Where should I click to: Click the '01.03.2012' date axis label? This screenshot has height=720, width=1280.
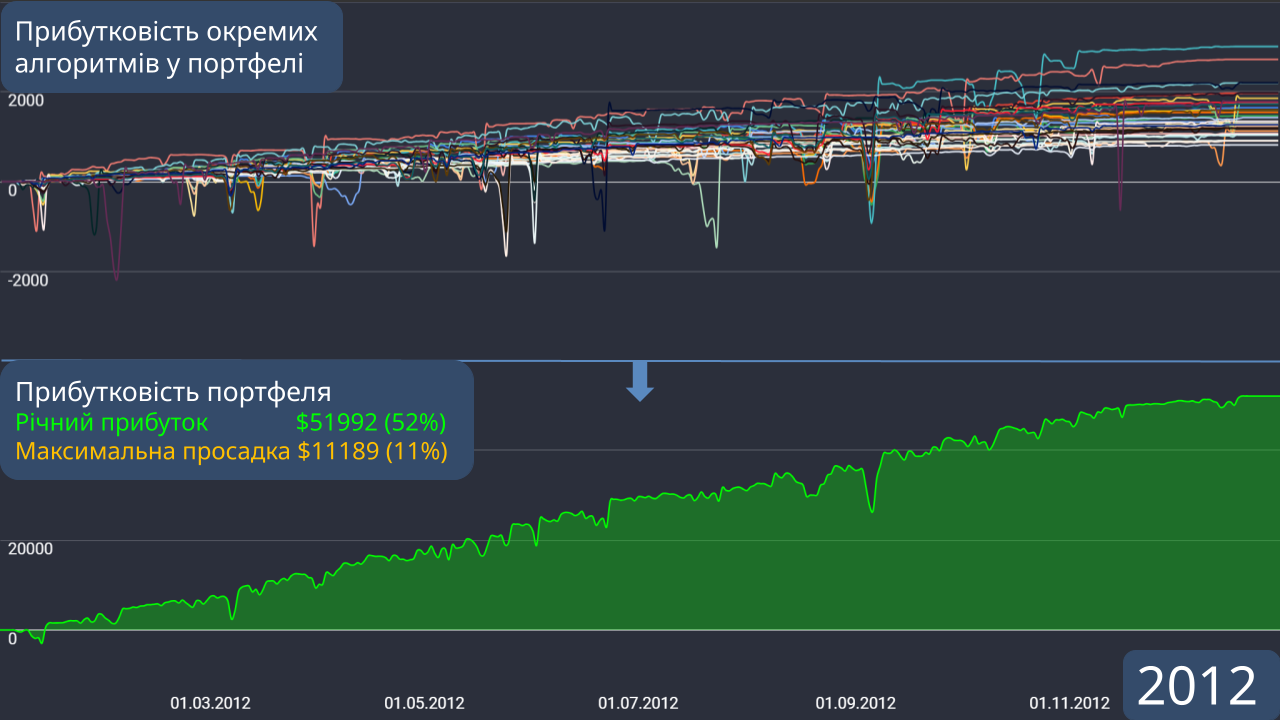[210, 703]
